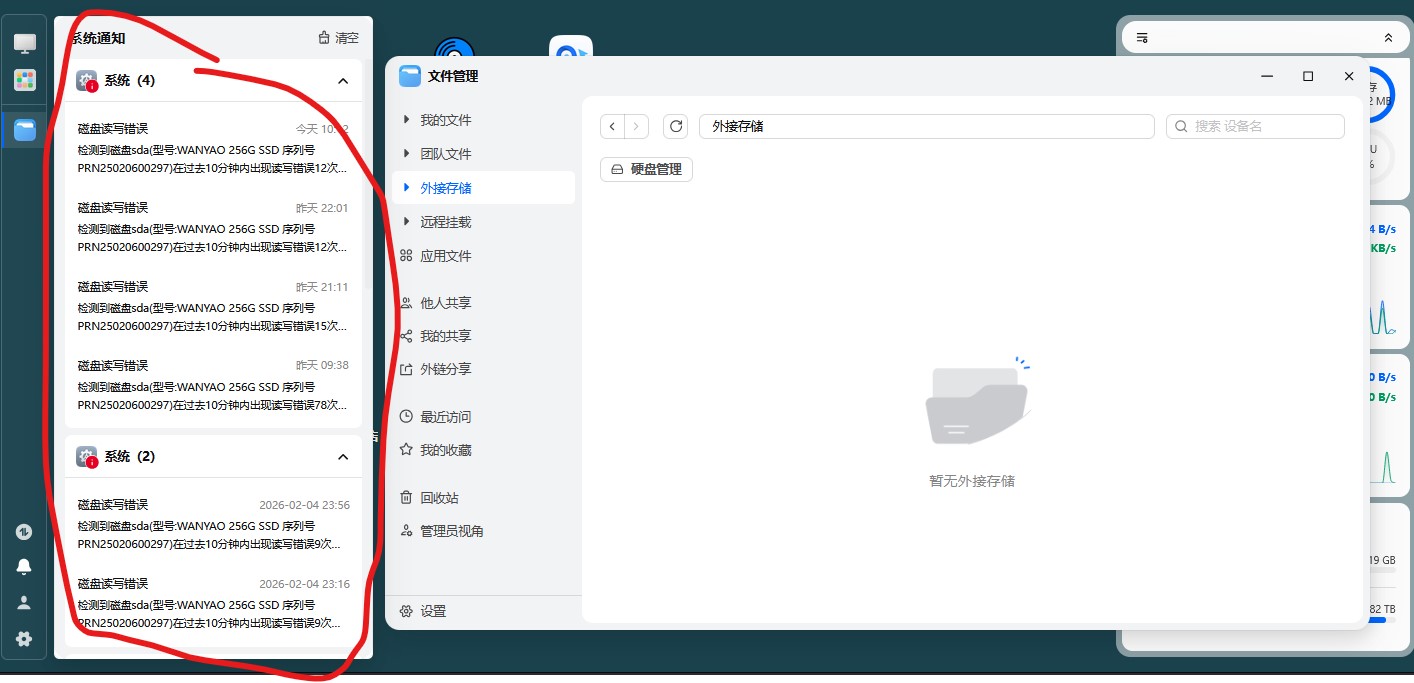Collapse the 系统 (2) notification group
1414x683 pixels.
click(x=343, y=457)
